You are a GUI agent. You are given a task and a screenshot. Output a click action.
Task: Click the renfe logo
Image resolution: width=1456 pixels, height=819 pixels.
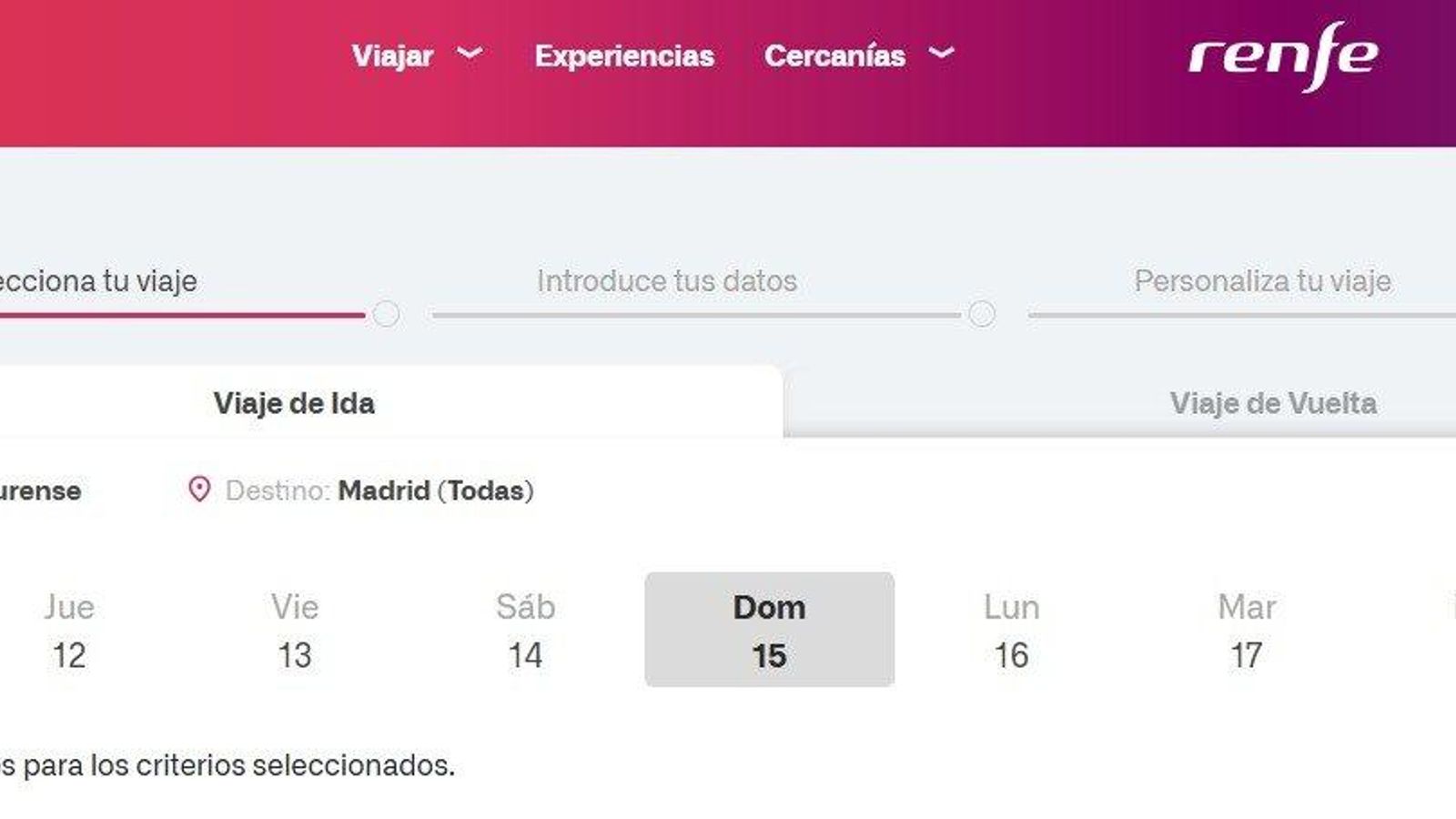1283,56
